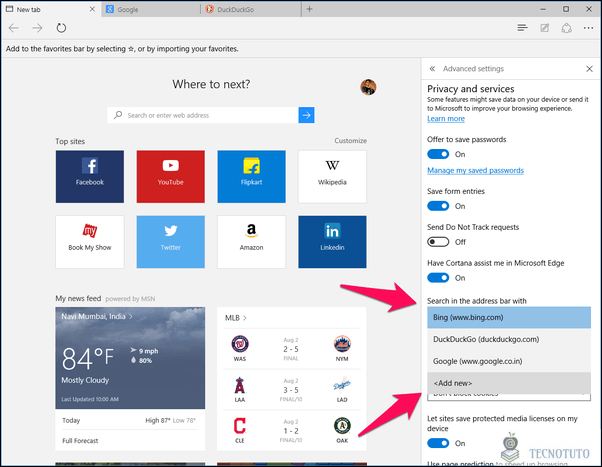Open the More actions ellipsis menu
This screenshot has width=602, height=467.
(x=588, y=28)
